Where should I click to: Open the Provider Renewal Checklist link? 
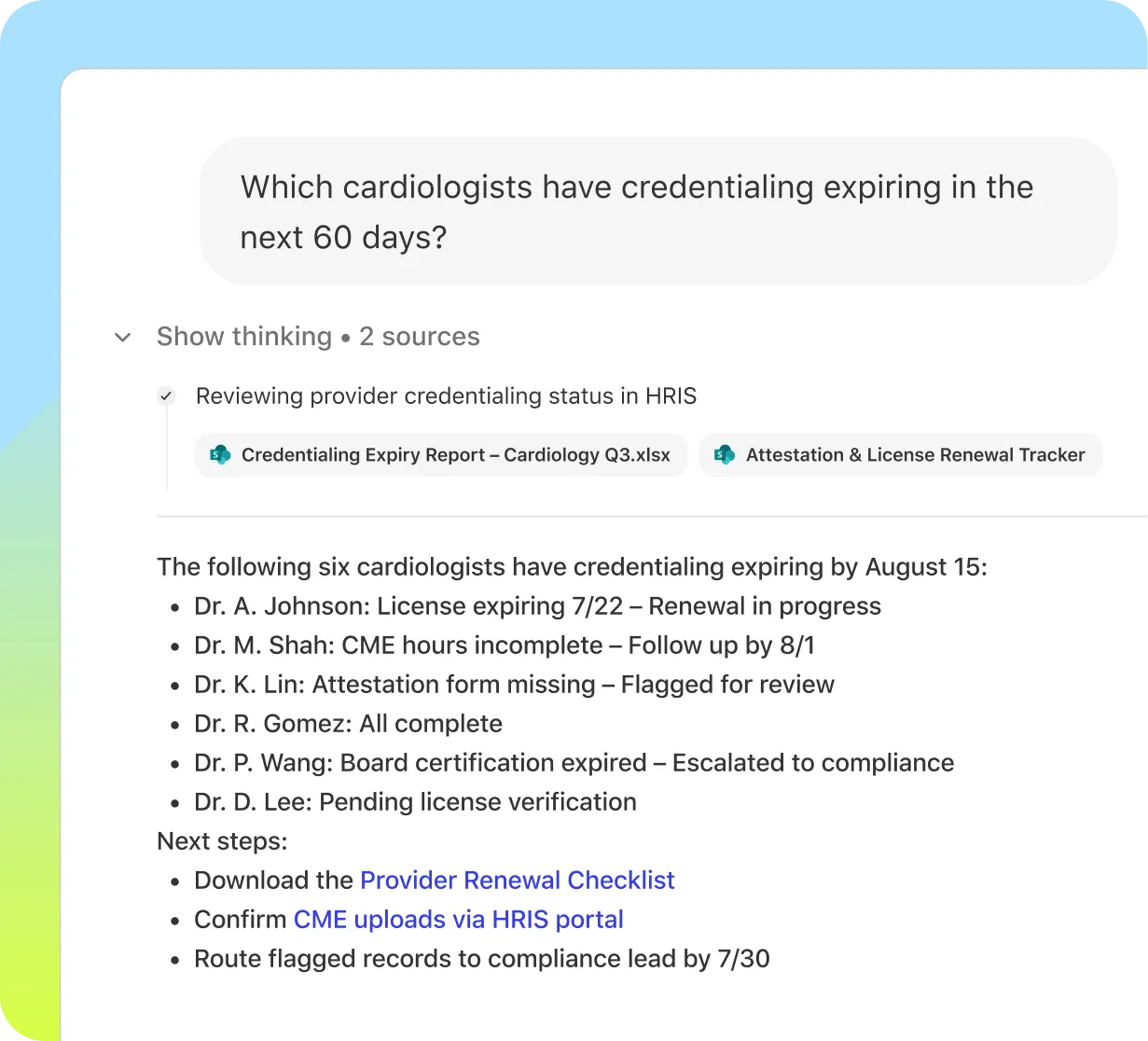517,880
